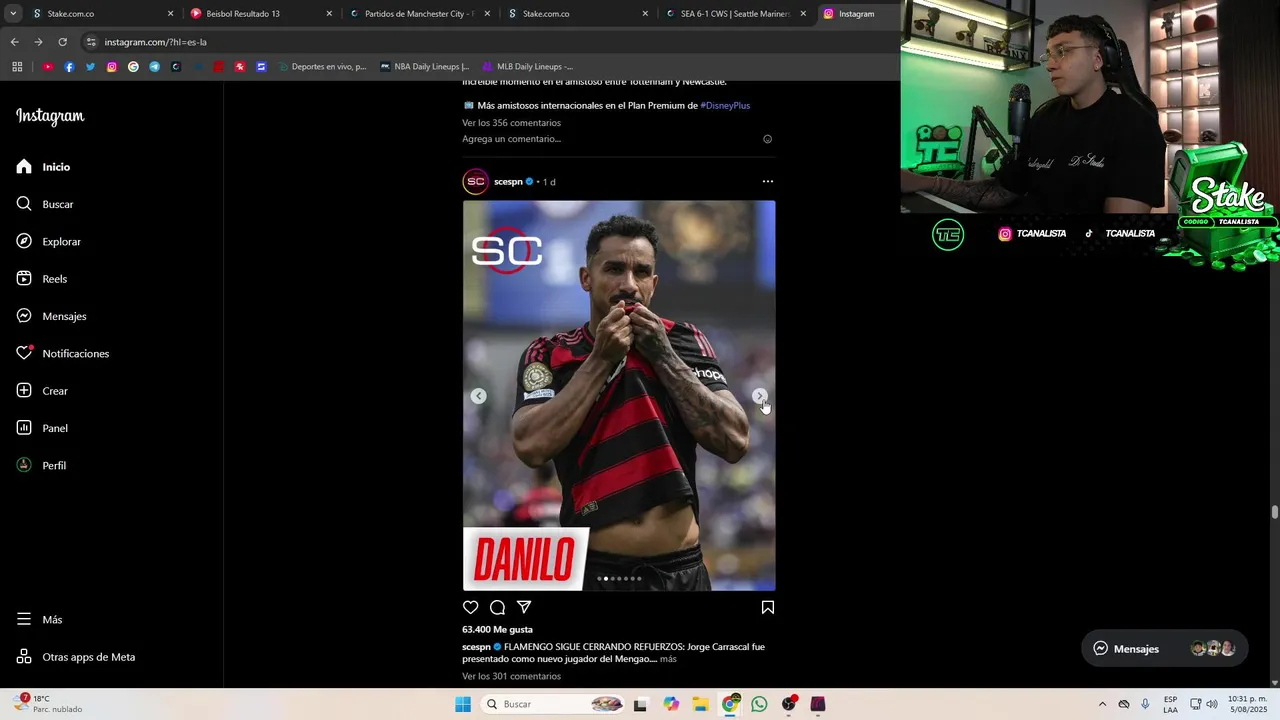Open the Panel dashboard icon
This screenshot has height=720, width=1280.
24,428
